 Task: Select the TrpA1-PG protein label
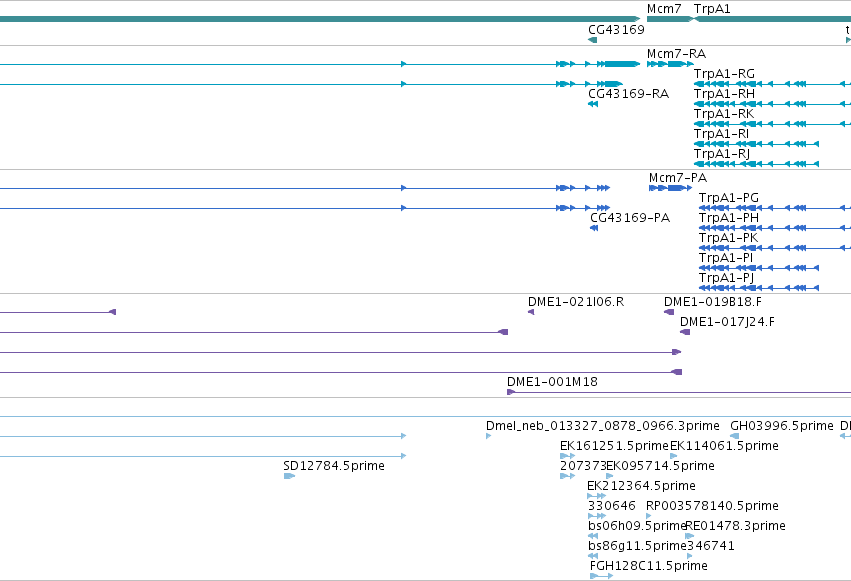tap(728, 197)
